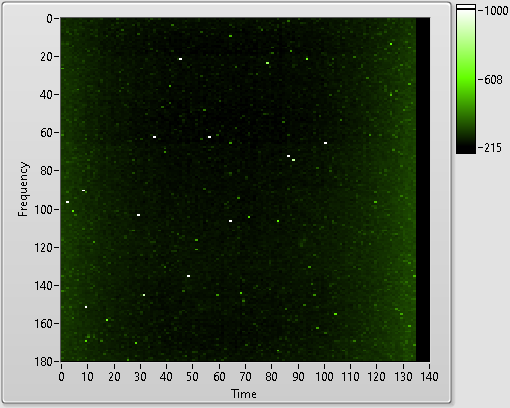
Task: Click the 70 tick label on Time axis
Action: pyautogui.click(x=245, y=377)
